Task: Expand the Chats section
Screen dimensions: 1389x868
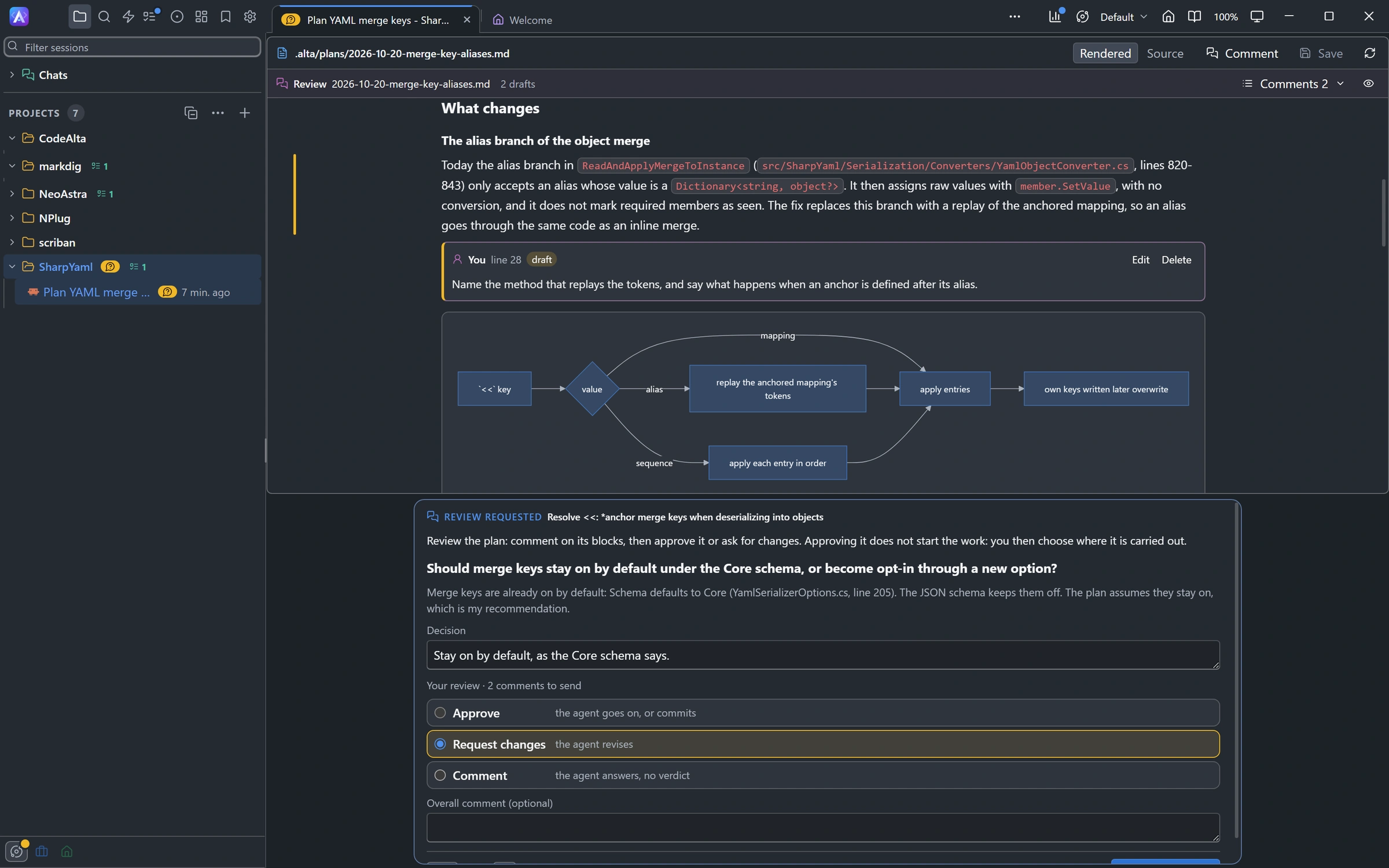Action: pyautogui.click(x=12, y=75)
